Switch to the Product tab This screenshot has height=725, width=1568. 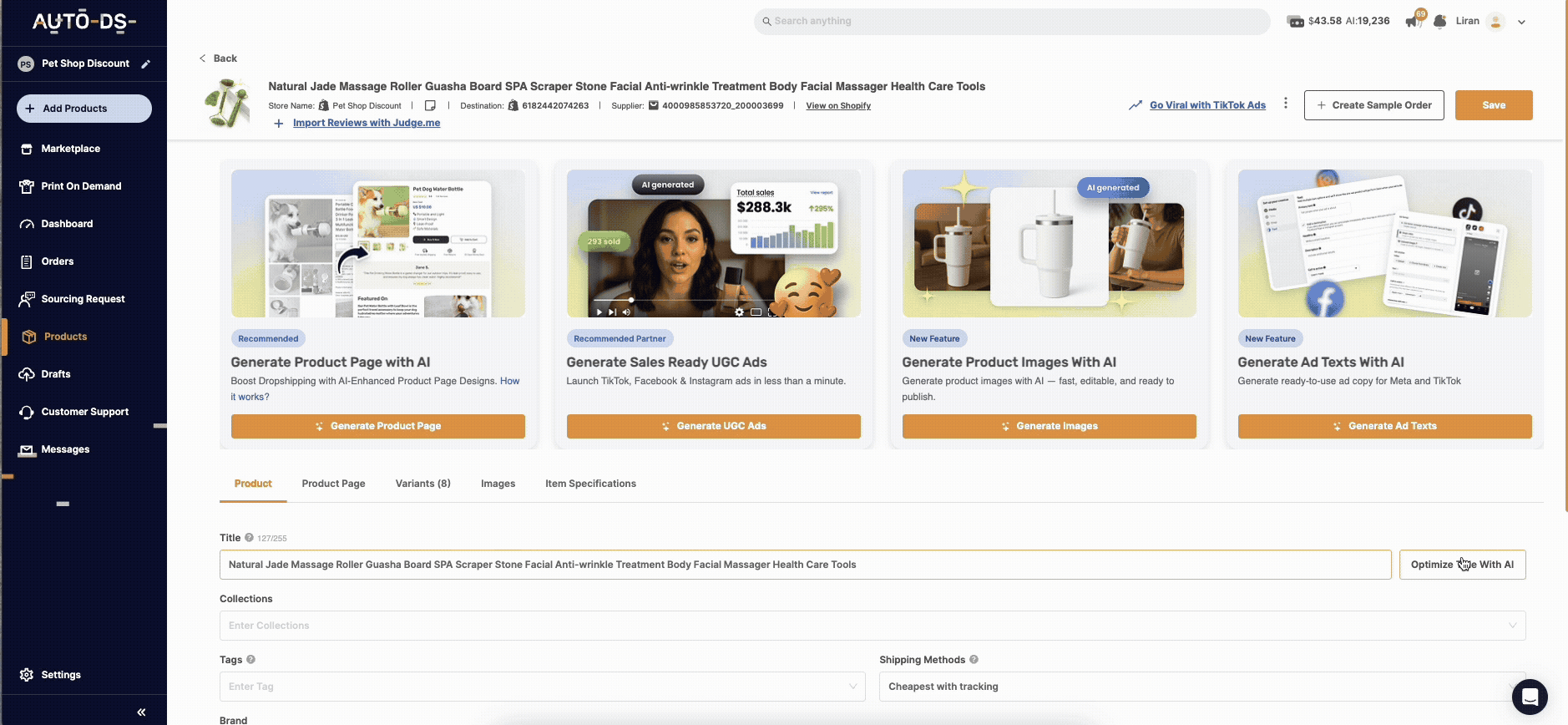point(253,484)
